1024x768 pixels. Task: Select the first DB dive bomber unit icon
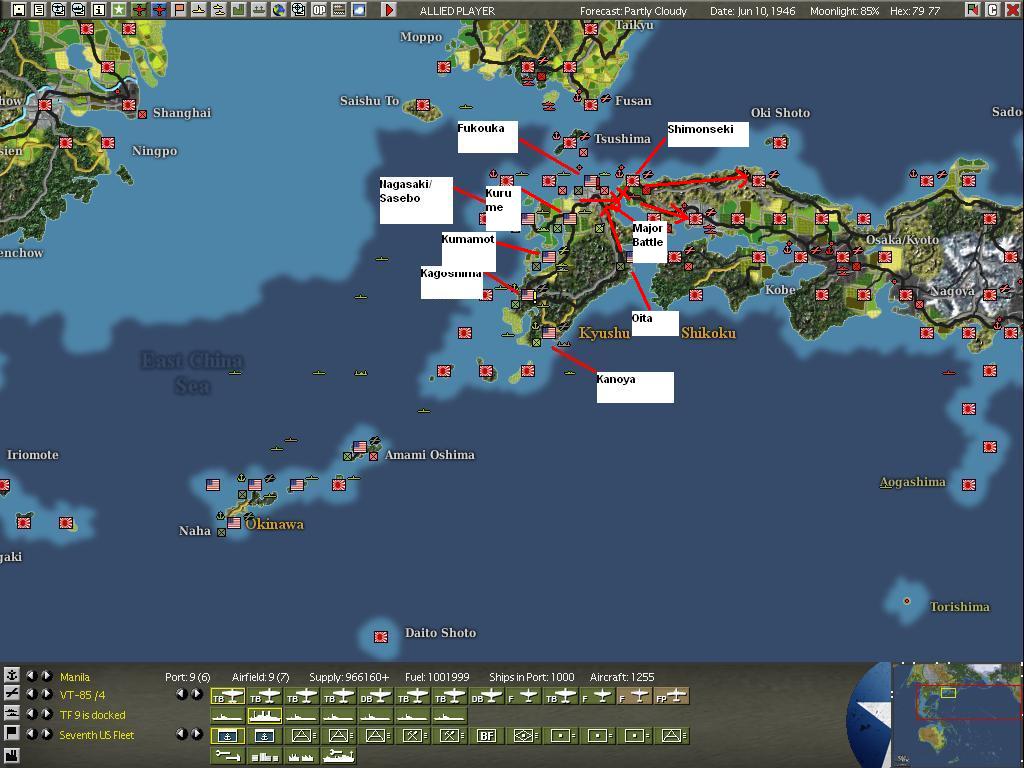[376, 697]
